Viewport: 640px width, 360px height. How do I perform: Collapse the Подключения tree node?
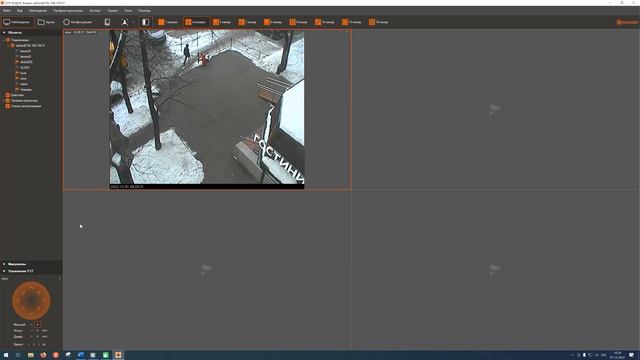coord(4,40)
